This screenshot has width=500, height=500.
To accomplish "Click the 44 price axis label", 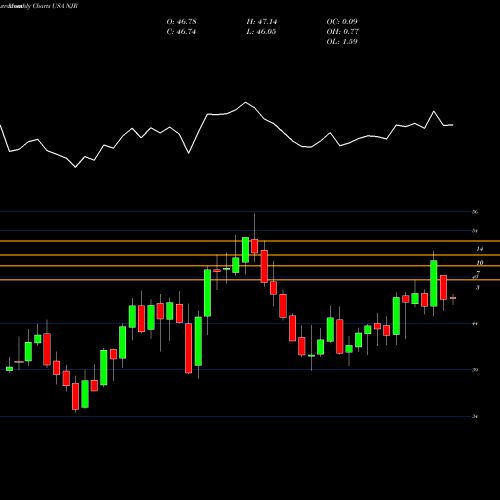I will (x=474, y=323).
